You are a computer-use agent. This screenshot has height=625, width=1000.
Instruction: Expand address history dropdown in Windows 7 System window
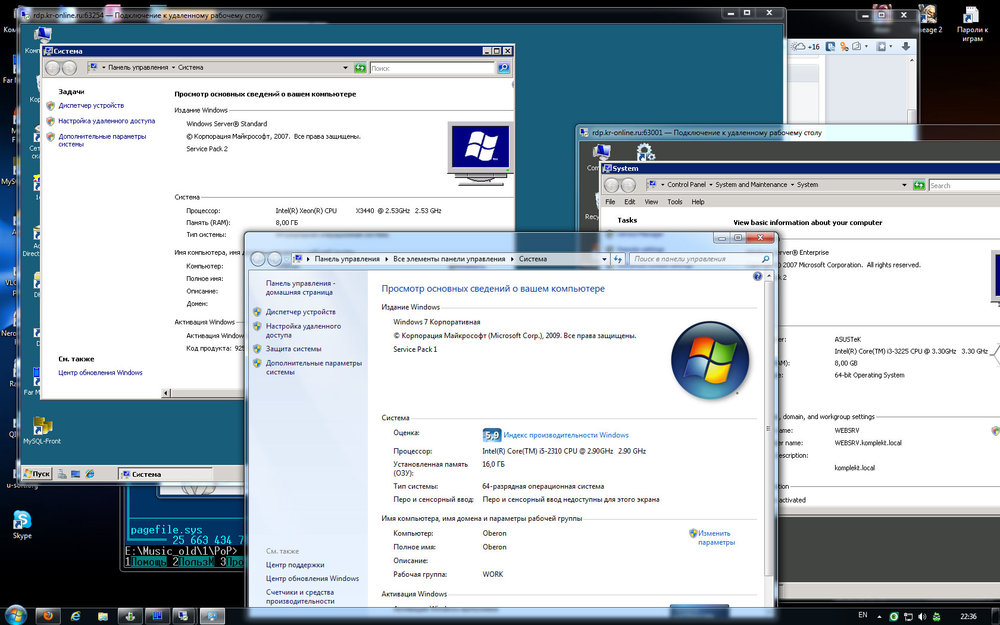click(603, 259)
